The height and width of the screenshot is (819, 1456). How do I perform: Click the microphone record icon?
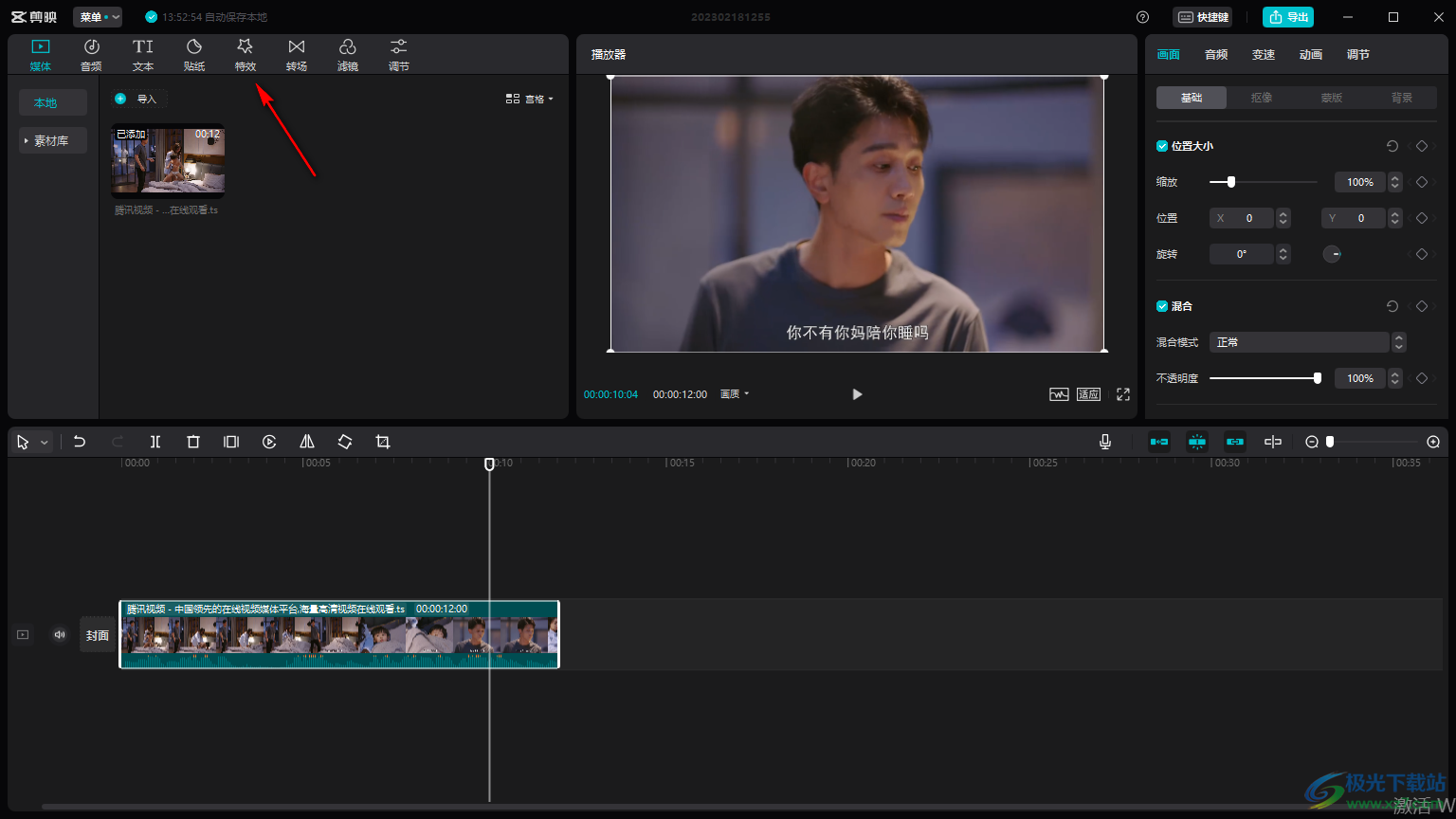pyautogui.click(x=1105, y=442)
